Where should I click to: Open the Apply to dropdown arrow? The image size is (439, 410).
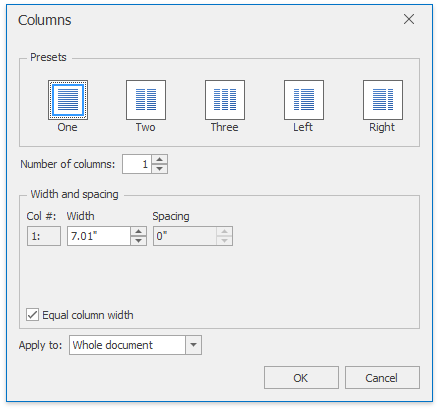194,345
